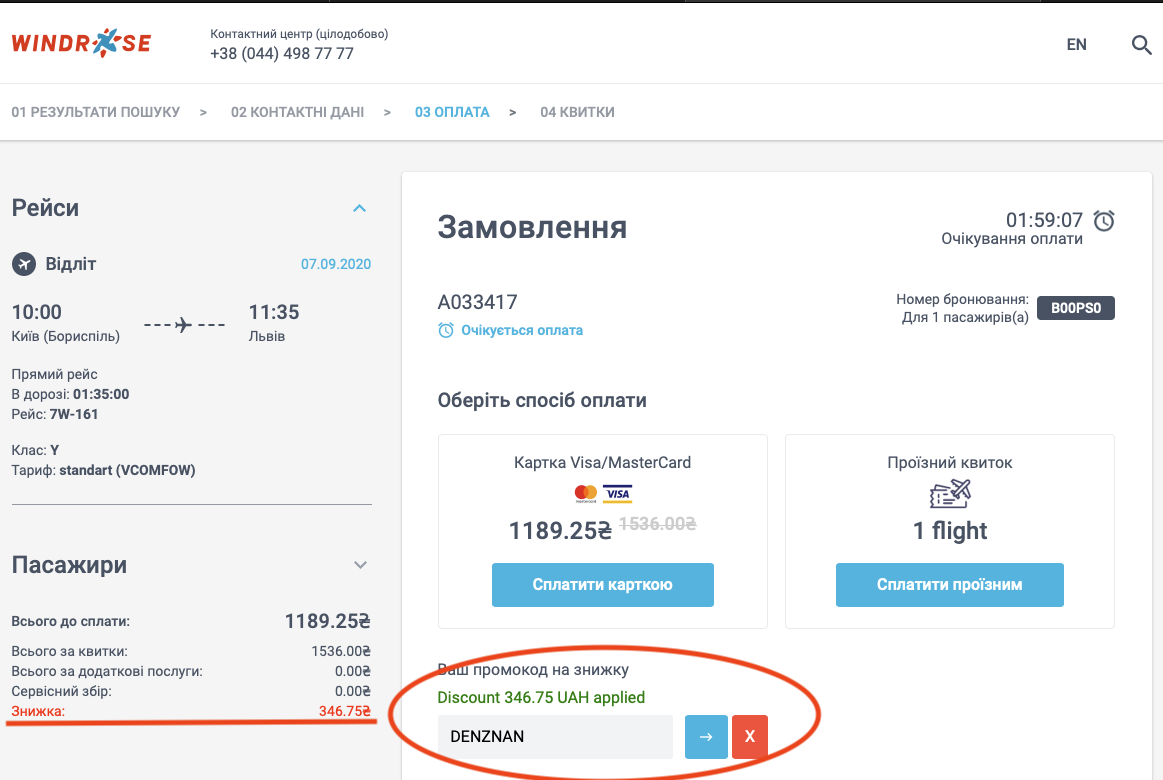Apply promo code with arrow button
This screenshot has height=780, width=1163.
coord(706,737)
